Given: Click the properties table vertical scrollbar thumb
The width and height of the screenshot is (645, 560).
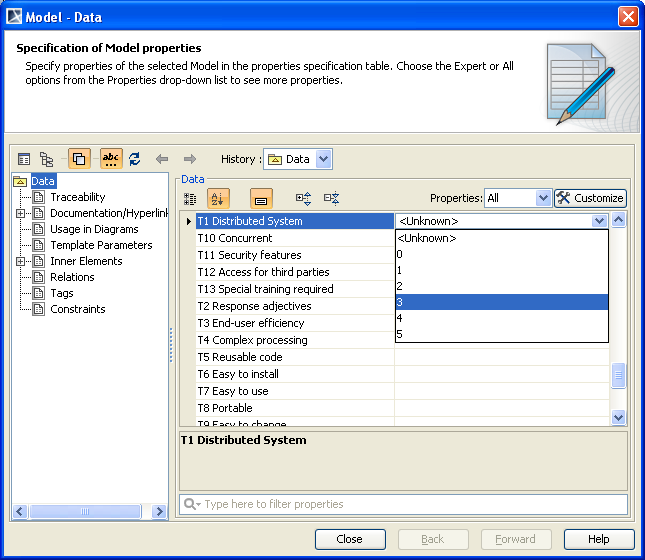Looking at the screenshot, I should [618, 376].
